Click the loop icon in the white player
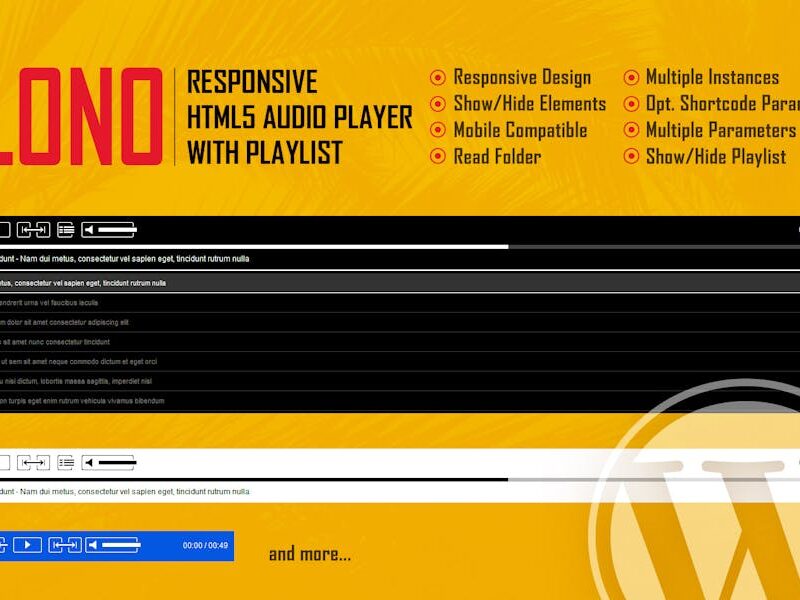Viewport: 800px width, 600px height. tap(34, 463)
